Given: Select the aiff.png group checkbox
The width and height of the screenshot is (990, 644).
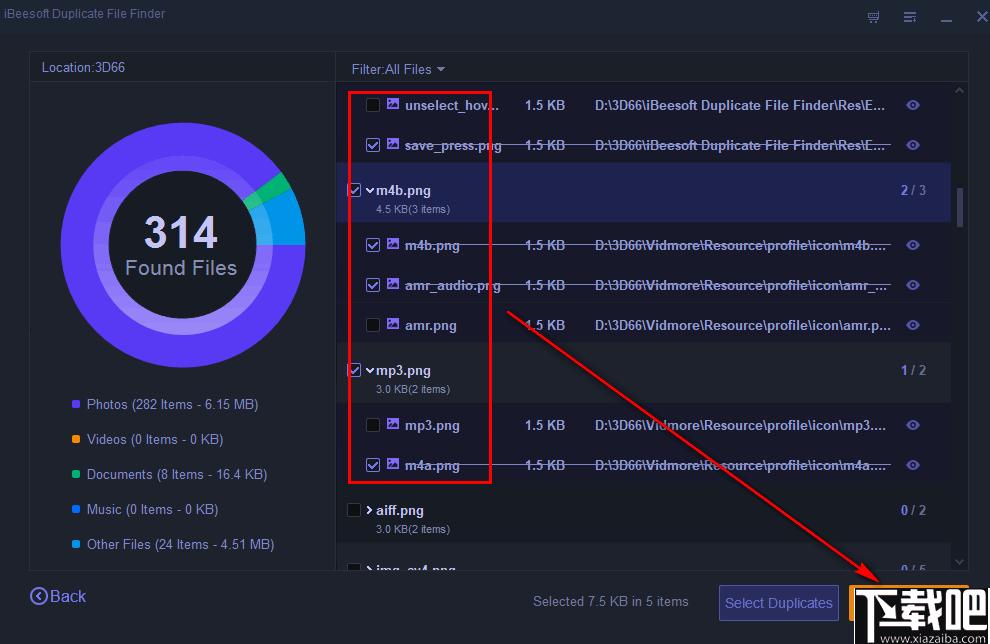Looking at the screenshot, I should click(354, 510).
